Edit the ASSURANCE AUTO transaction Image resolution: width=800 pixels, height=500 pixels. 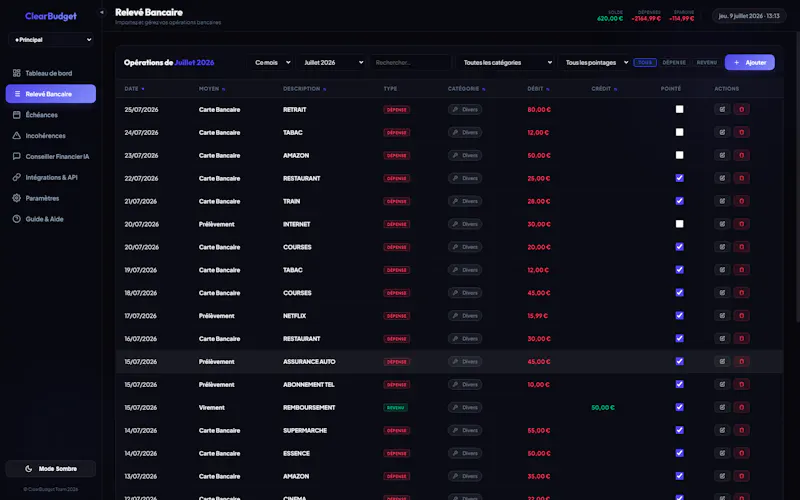pyautogui.click(x=722, y=361)
